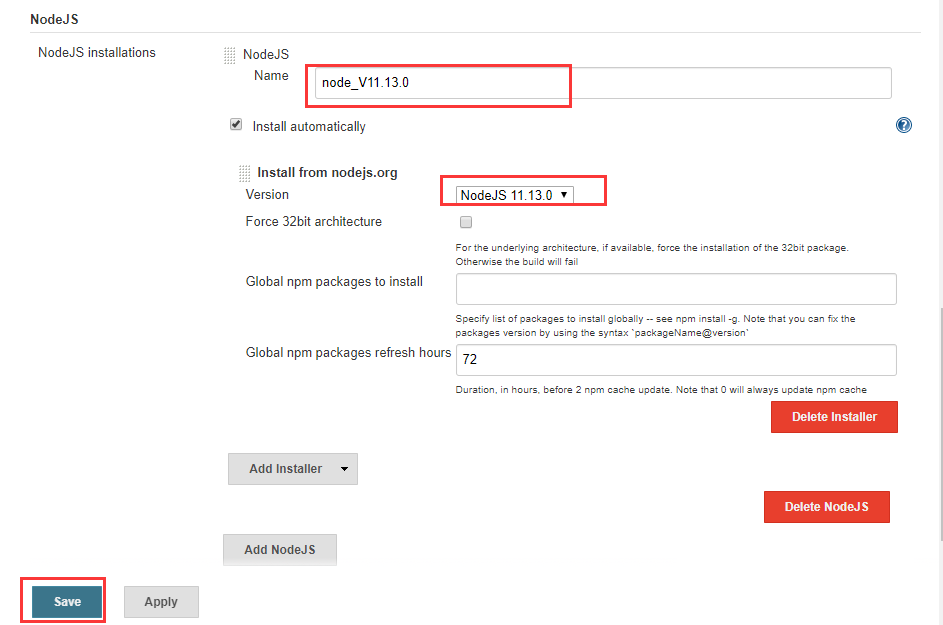Click the Global npm packages to install label
943x625 pixels.
coord(334,282)
